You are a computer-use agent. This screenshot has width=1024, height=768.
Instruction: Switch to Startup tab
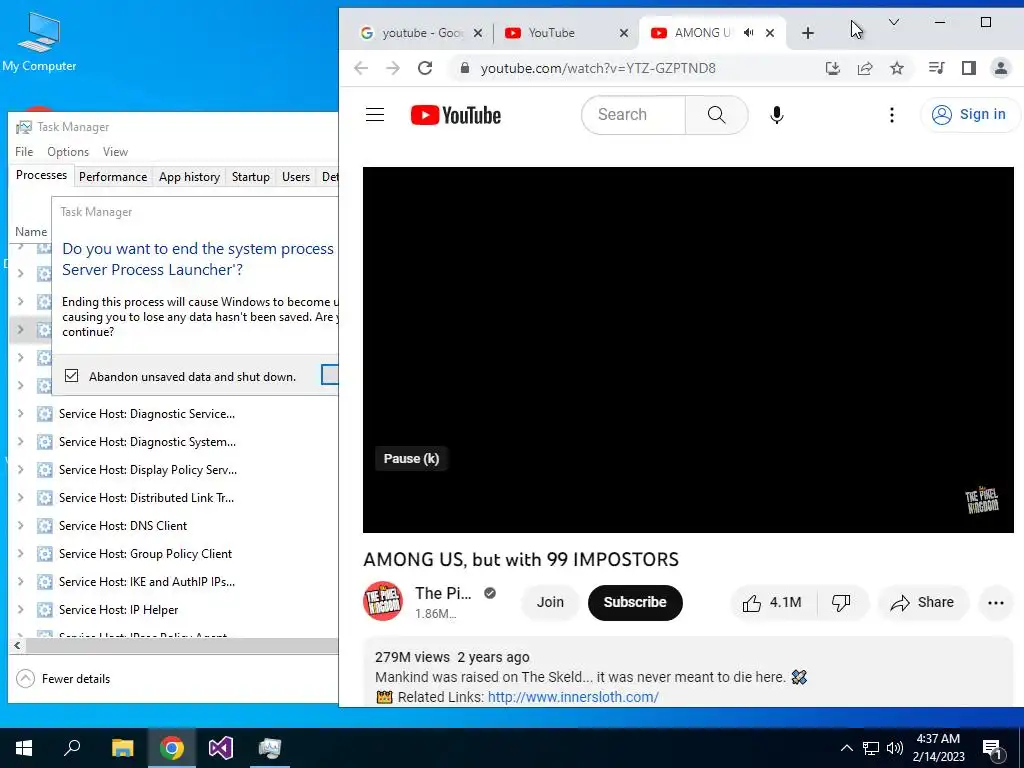251,177
